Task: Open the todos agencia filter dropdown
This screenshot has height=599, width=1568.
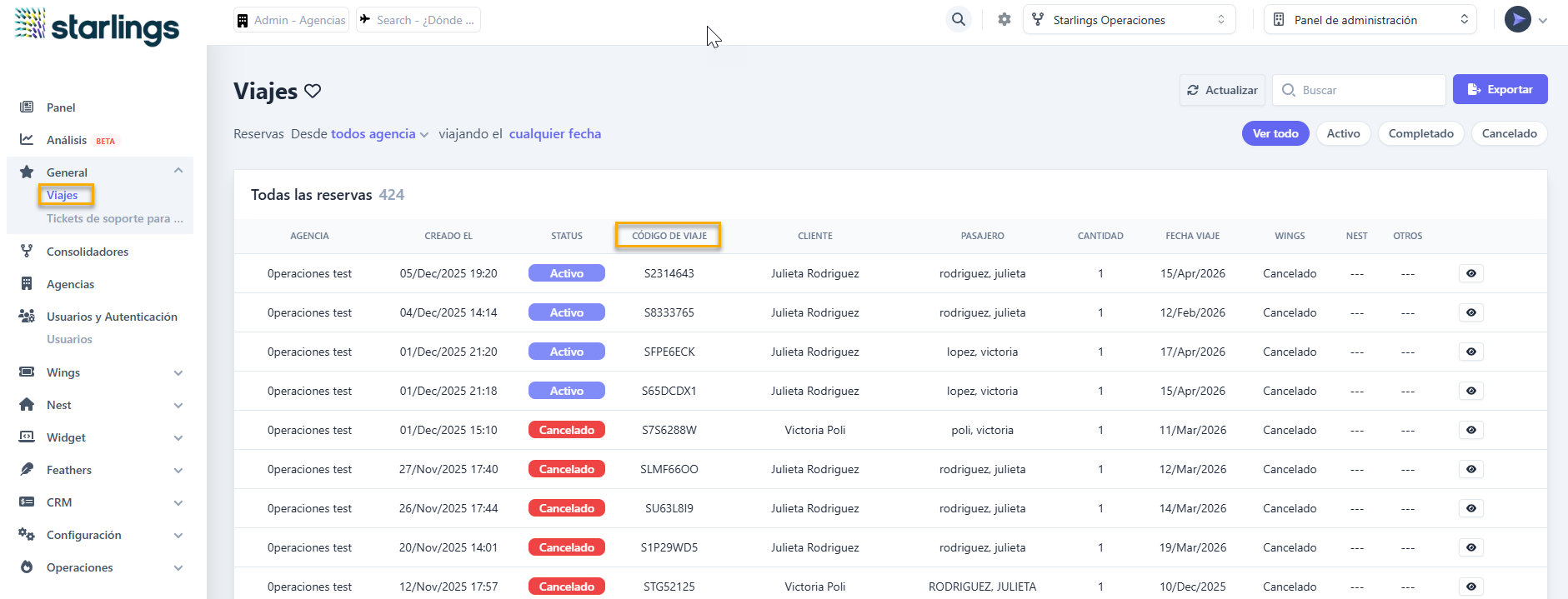Action: pyautogui.click(x=379, y=134)
